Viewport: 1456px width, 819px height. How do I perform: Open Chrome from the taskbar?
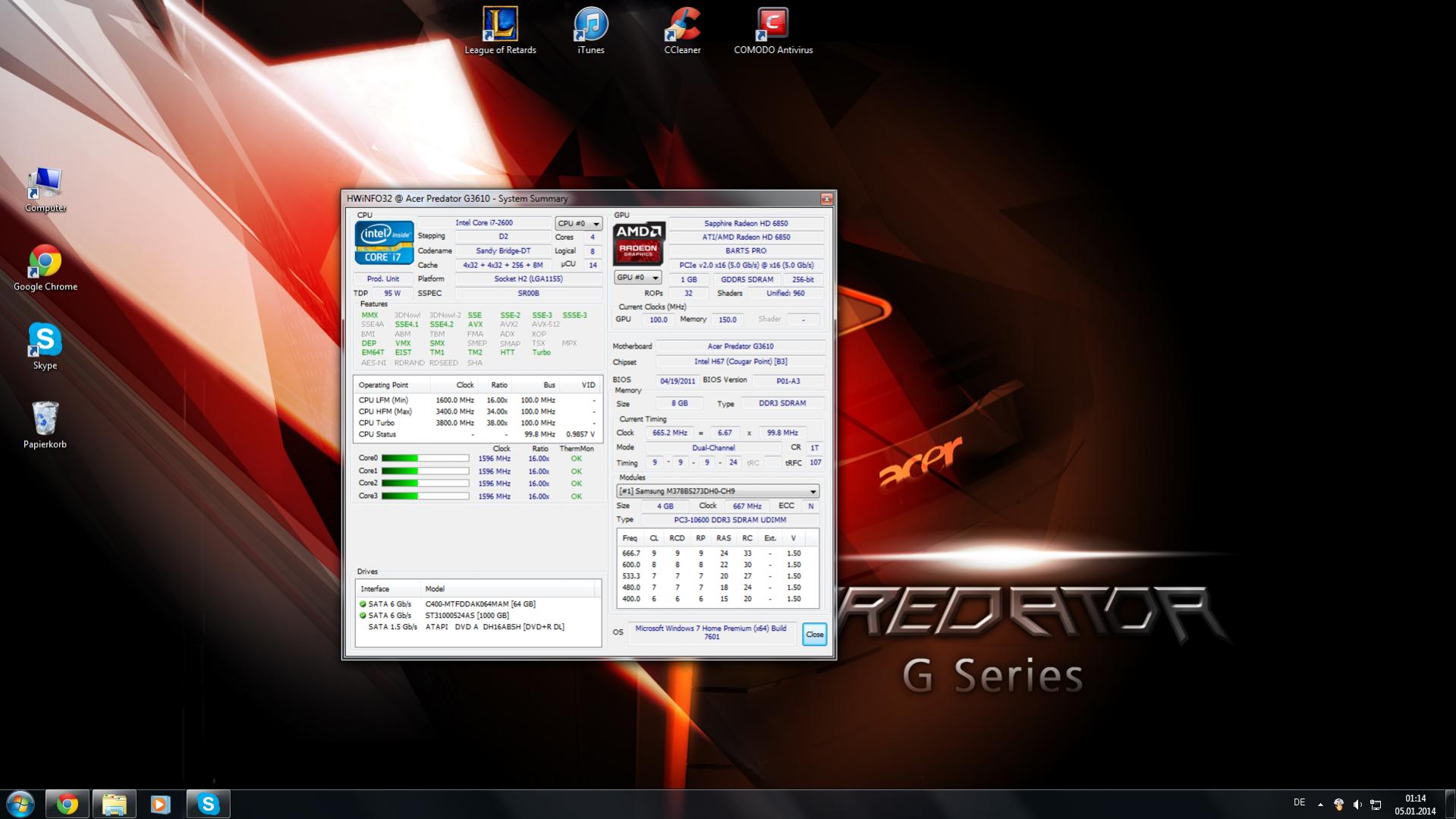tap(68, 804)
